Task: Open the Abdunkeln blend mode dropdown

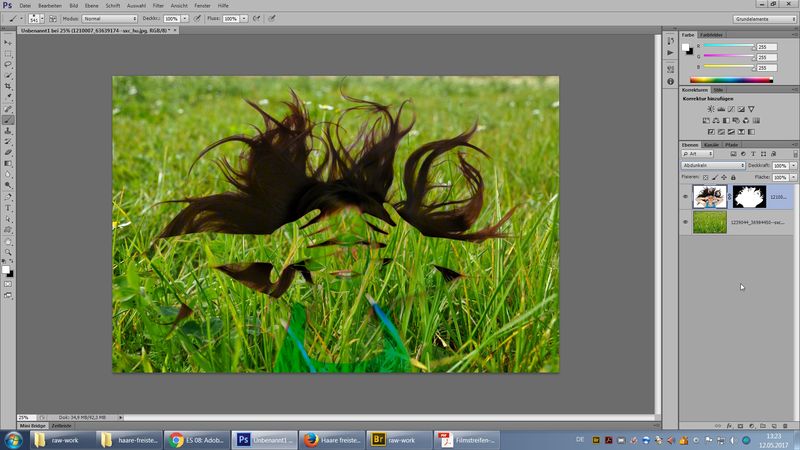Action: [713, 165]
